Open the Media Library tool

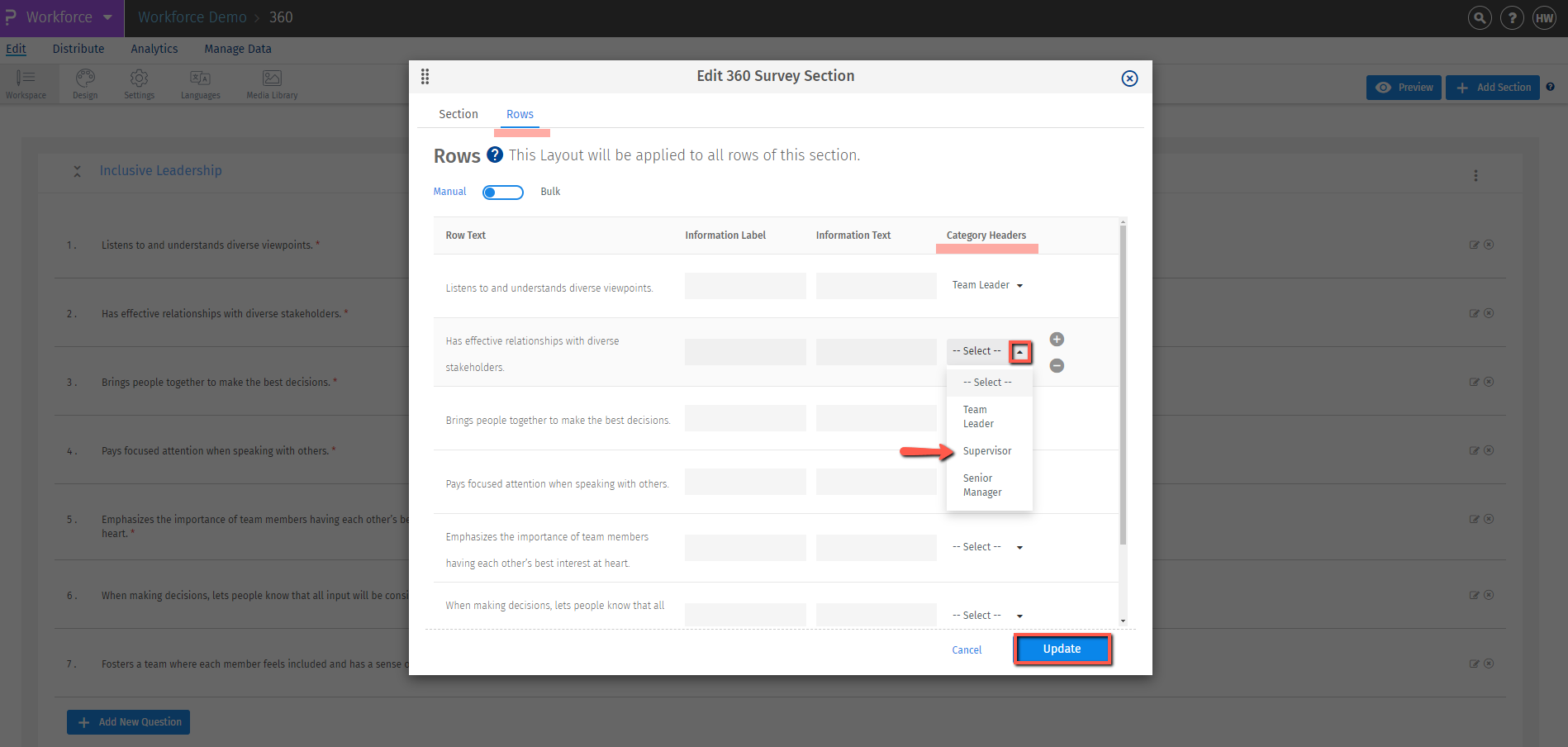click(x=272, y=84)
